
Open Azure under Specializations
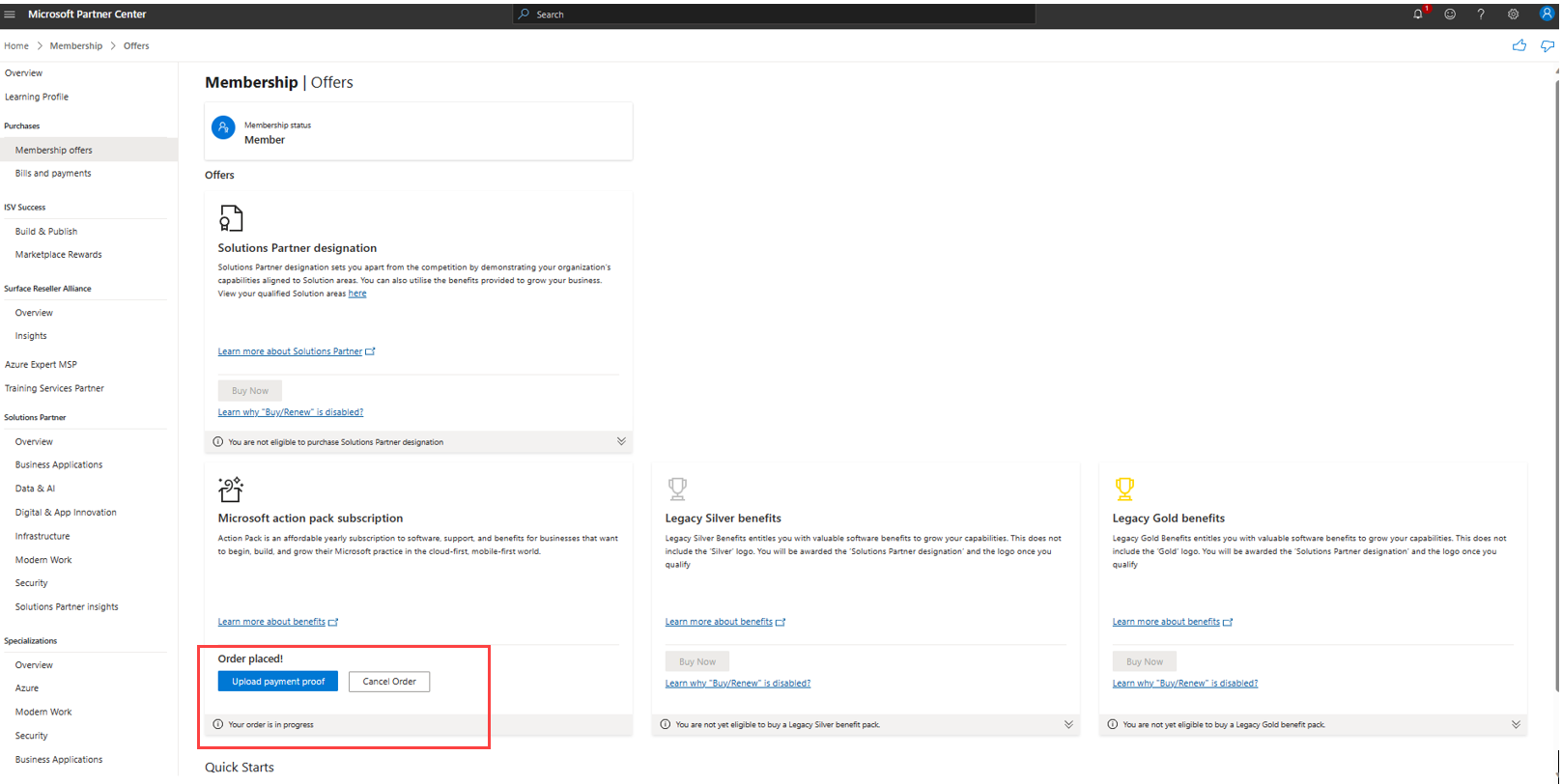click(x=27, y=688)
